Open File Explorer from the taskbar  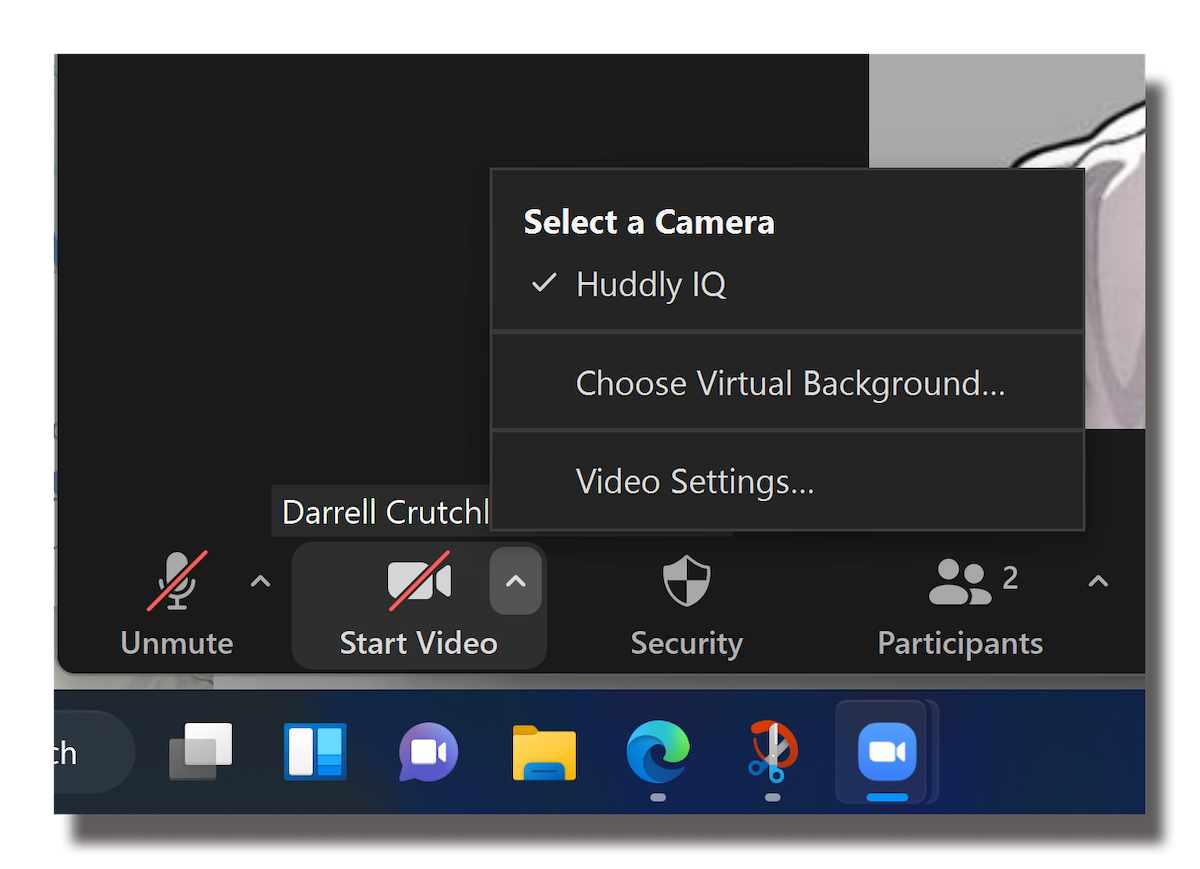click(544, 751)
